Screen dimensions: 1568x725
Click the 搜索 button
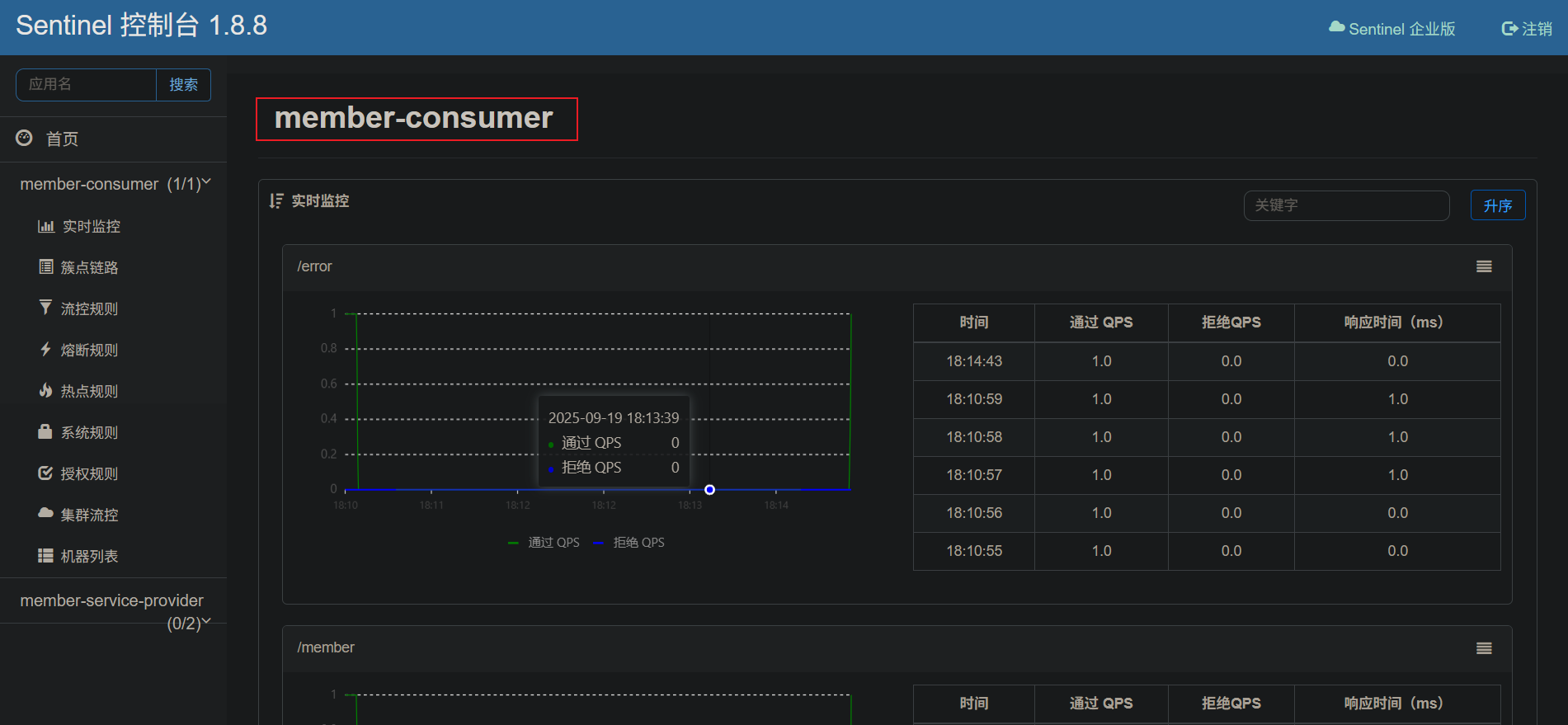pyautogui.click(x=183, y=85)
